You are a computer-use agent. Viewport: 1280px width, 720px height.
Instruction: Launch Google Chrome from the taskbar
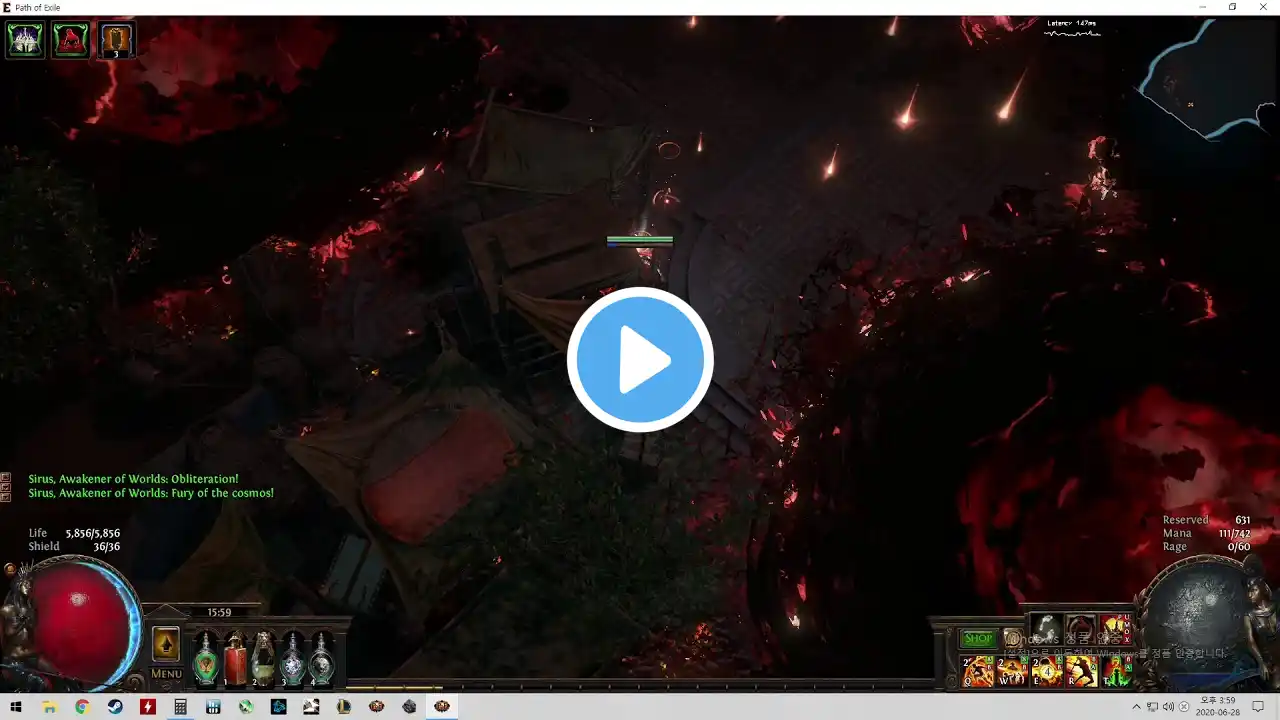(82, 707)
